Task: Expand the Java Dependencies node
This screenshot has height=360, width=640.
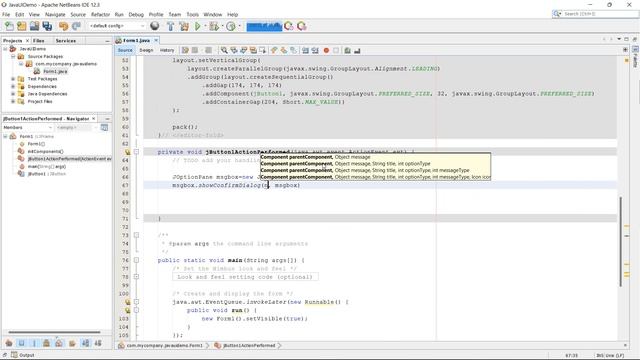Action: [13, 94]
